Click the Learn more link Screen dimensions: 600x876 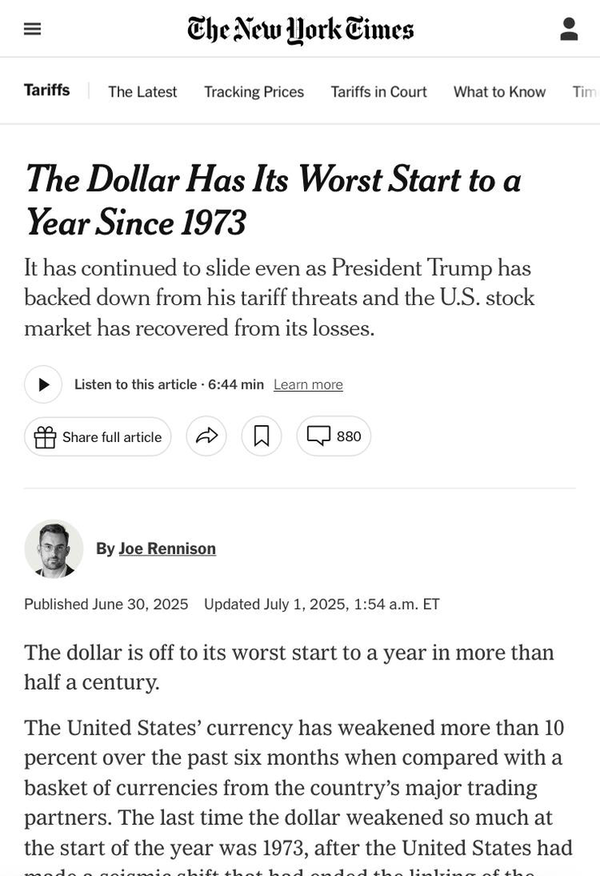tap(308, 385)
